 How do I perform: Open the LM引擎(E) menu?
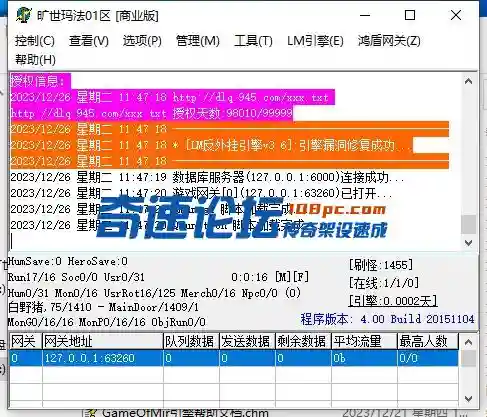(x=315, y=41)
